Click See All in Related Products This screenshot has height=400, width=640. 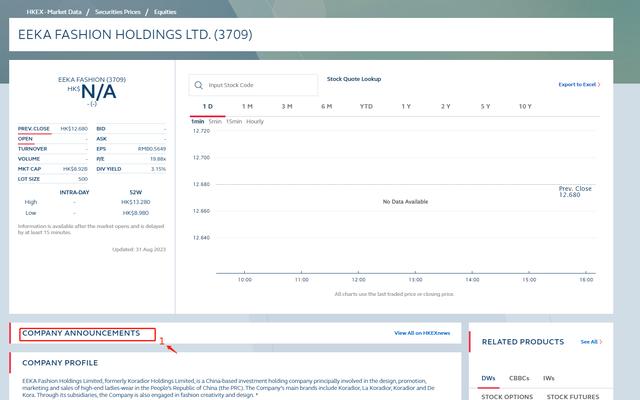590,342
